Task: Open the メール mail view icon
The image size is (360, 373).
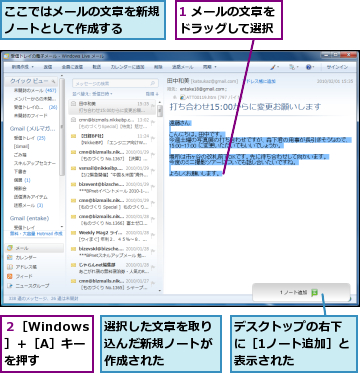Action: pos(10,248)
